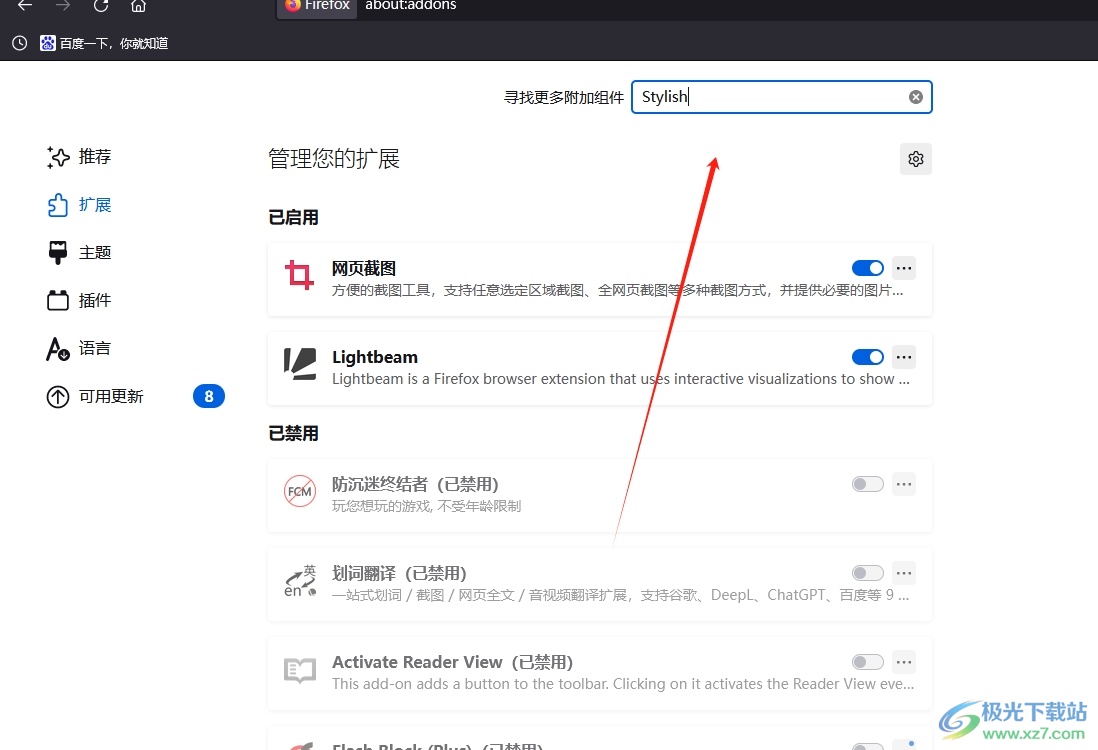This screenshot has height=750, width=1098.
Task: Click the 防沉迷终结者 FCM icon
Action: pyautogui.click(x=300, y=491)
